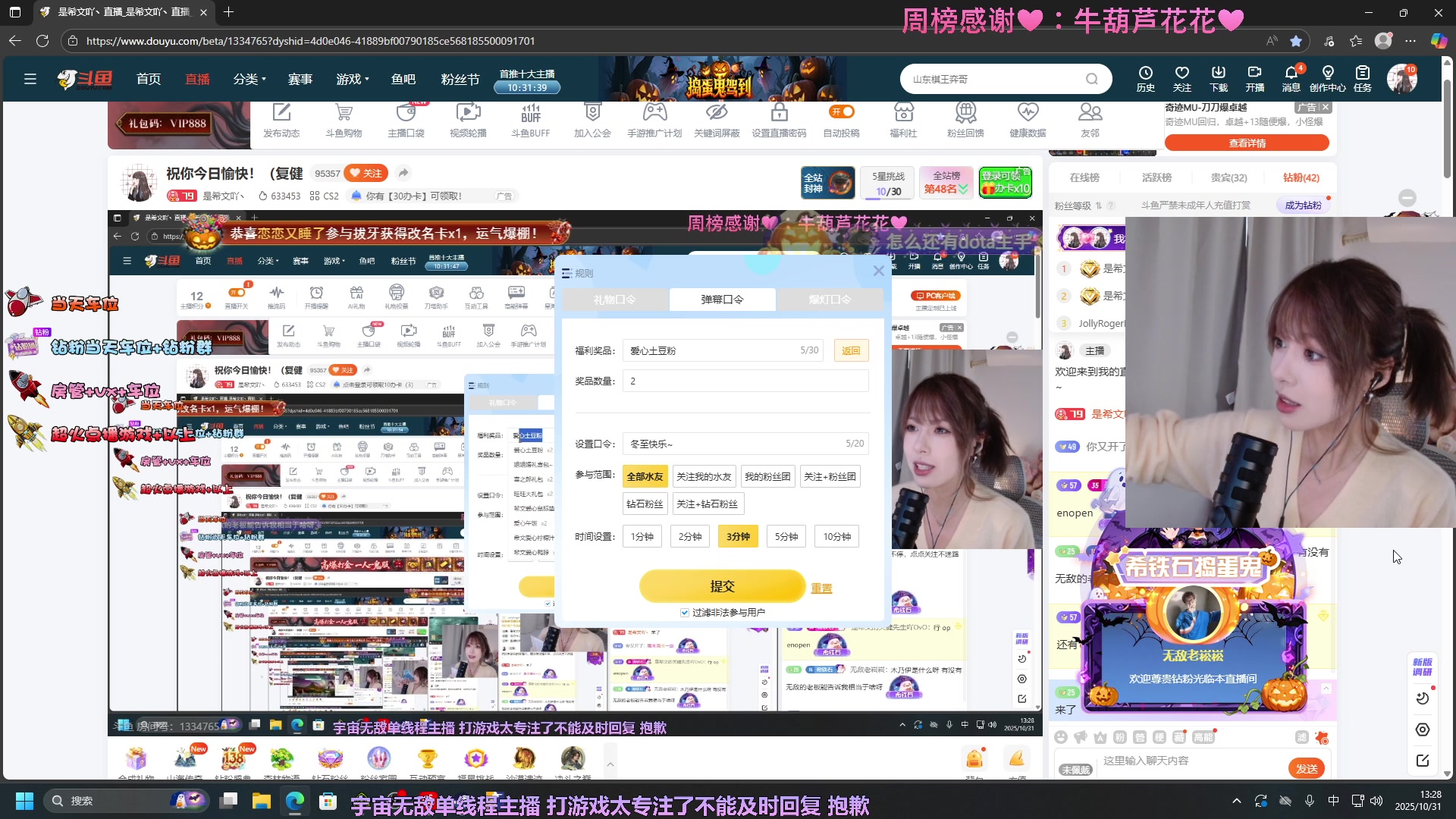Image resolution: width=1456 pixels, height=819 pixels.
Task: Uncheck 过滤非法参与用户 in the dialog
Action: [685, 612]
